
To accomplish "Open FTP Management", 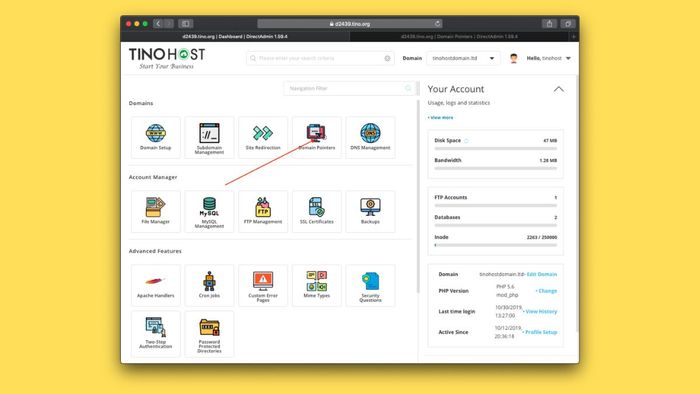I will pyautogui.click(x=263, y=212).
